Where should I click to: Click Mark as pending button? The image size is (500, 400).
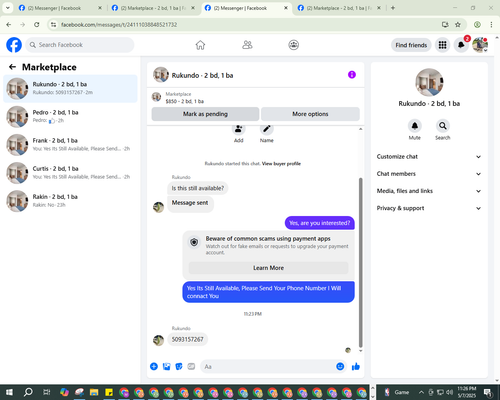click(x=205, y=114)
